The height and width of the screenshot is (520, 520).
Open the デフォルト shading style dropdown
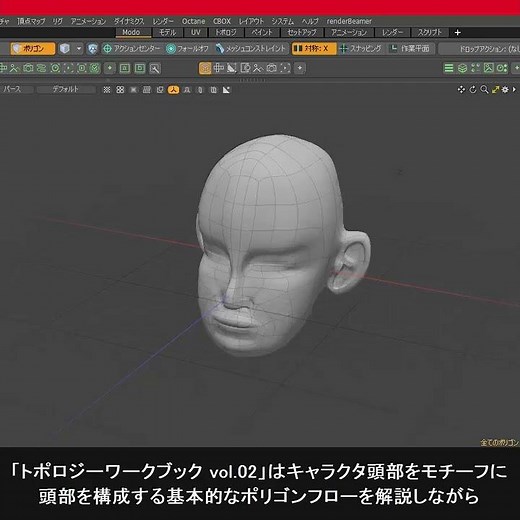point(66,89)
